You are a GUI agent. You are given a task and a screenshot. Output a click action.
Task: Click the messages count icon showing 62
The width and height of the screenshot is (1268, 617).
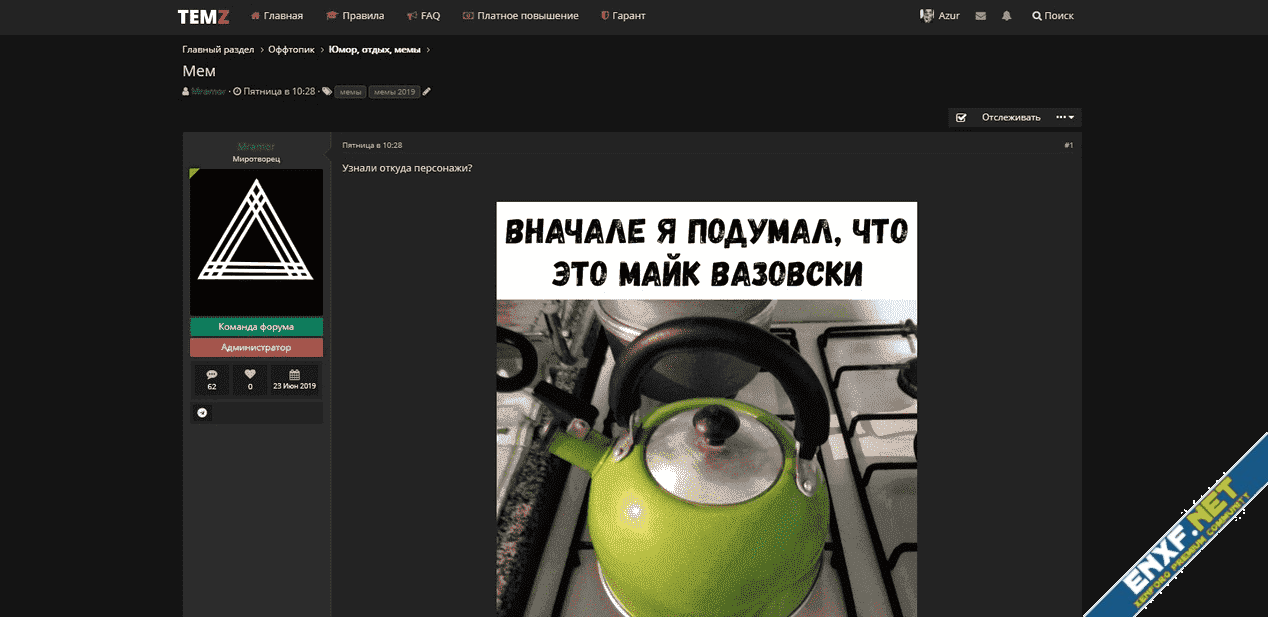[212, 379]
